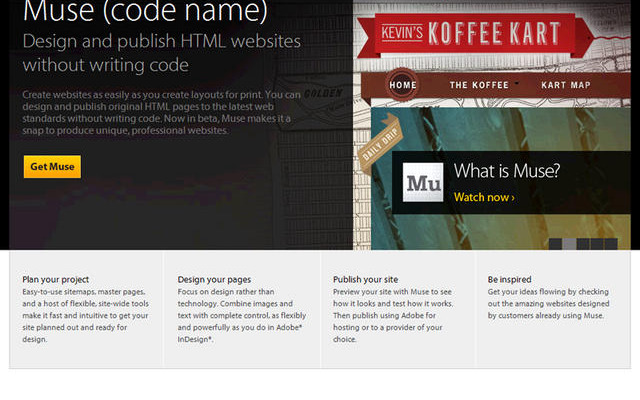Click the Mu logo icon
The width and height of the screenshot is (640, 400).
tap(423, 182)
